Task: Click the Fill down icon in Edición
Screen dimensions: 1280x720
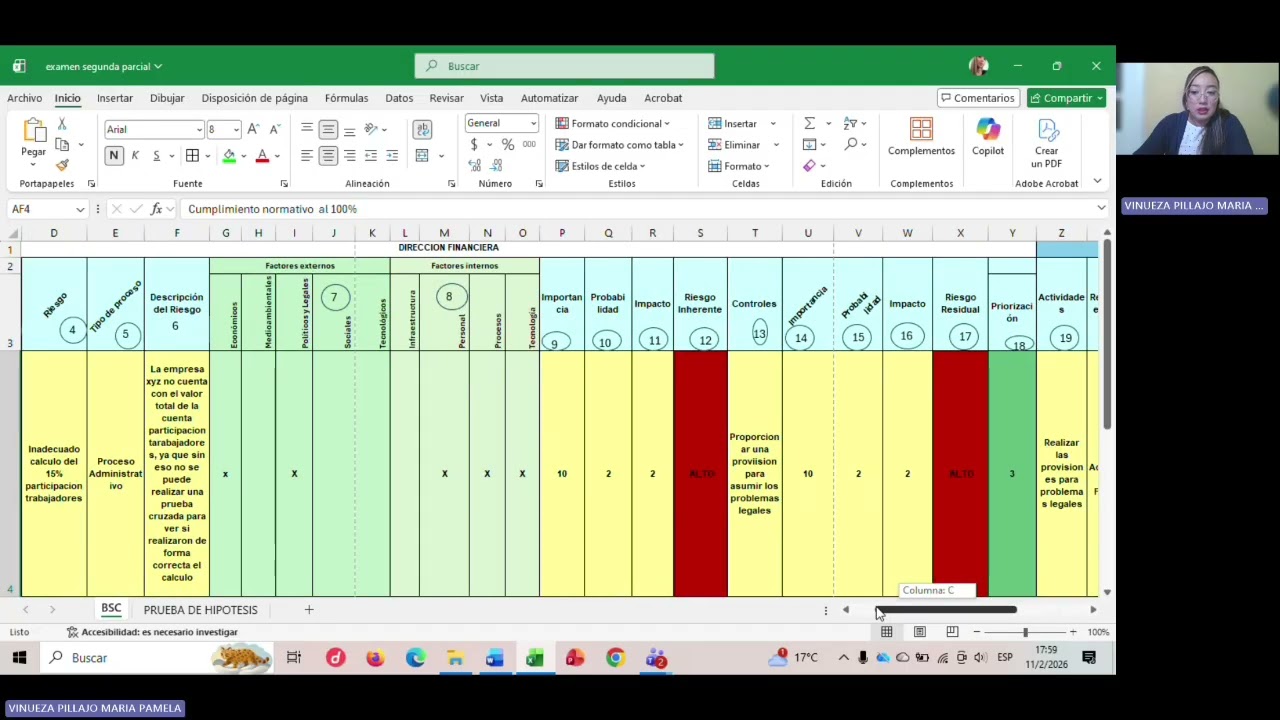Action: coord(809,145)
